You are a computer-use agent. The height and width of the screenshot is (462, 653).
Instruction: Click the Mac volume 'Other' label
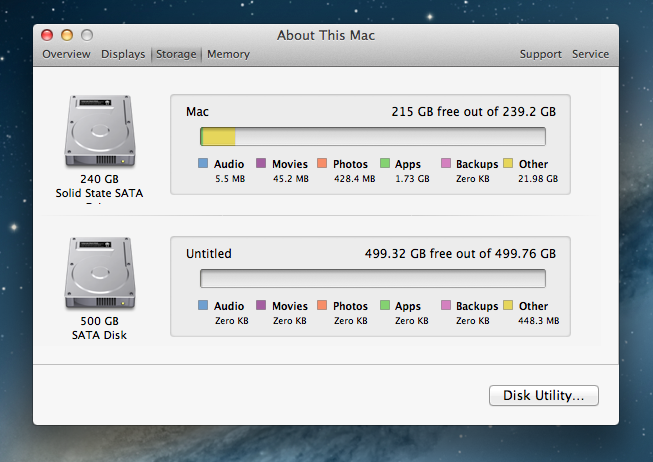click(x=533, y=164)
